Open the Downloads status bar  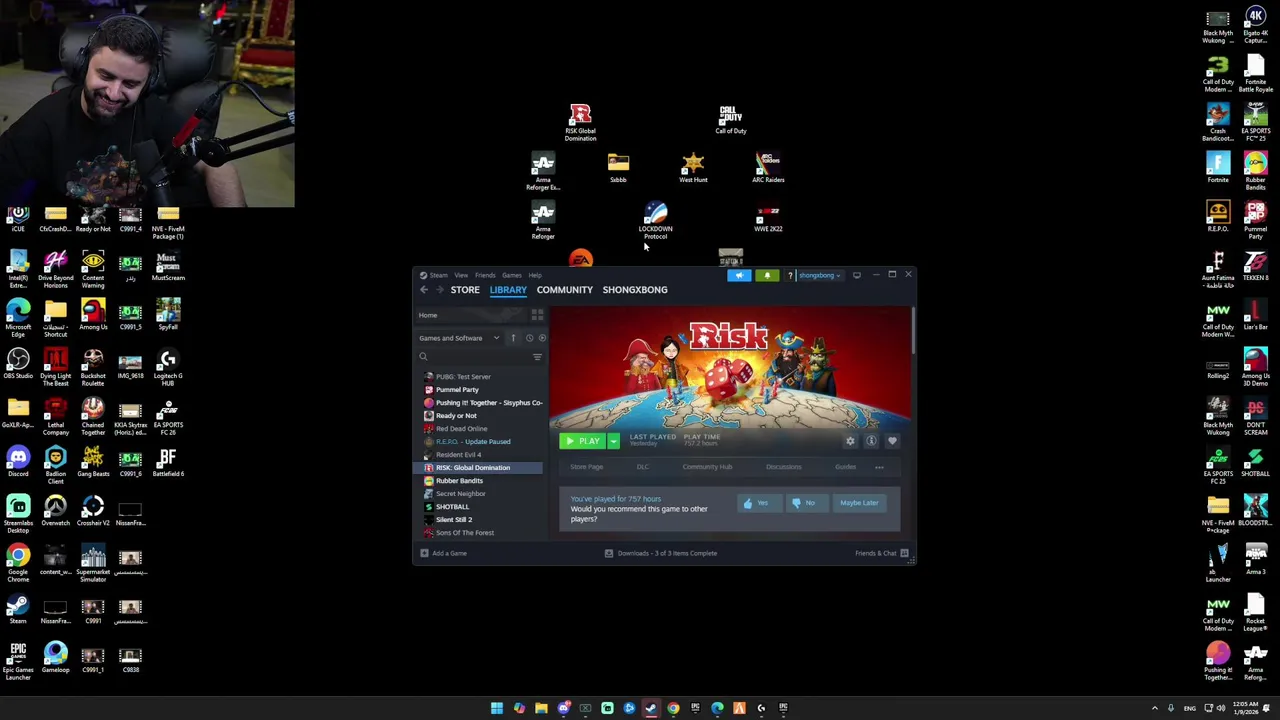(x=661, y=553)
